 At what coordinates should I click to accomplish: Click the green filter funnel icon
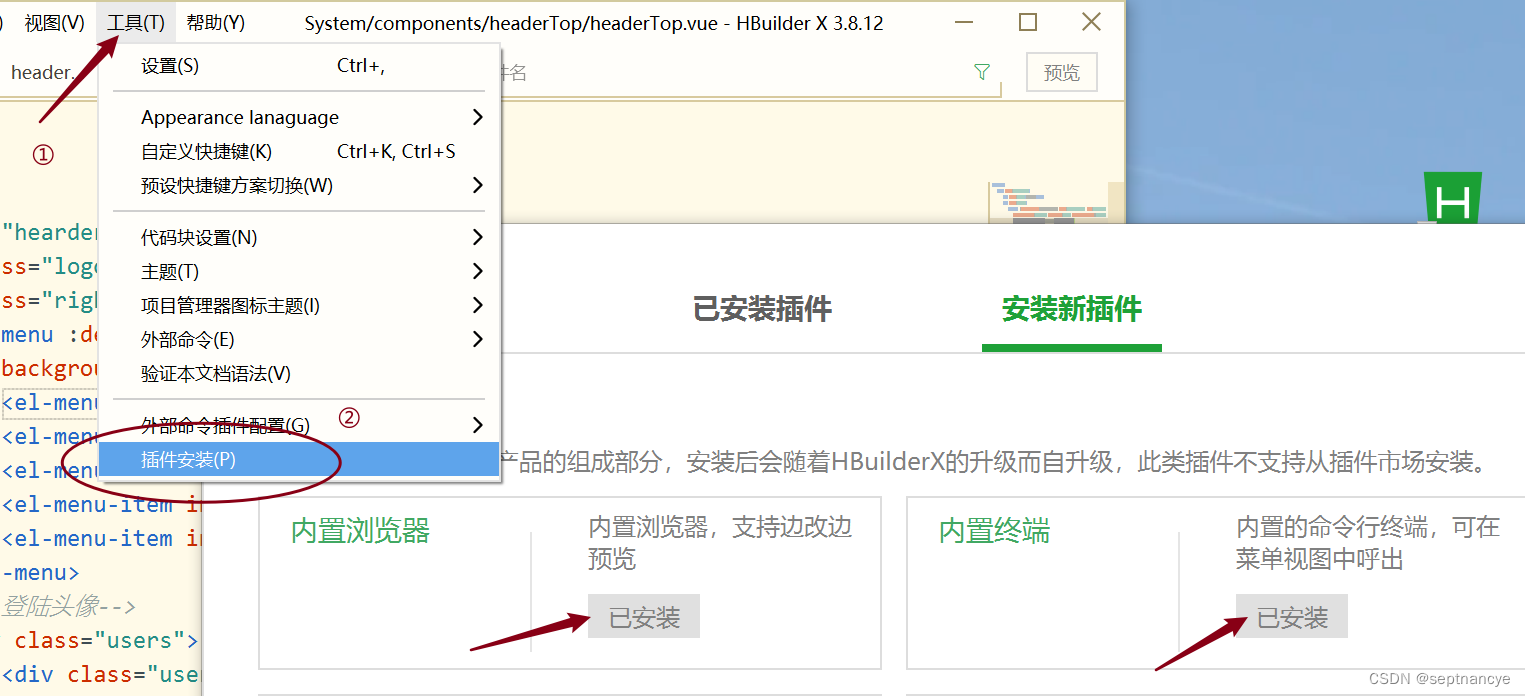click(x=982, y=72)
